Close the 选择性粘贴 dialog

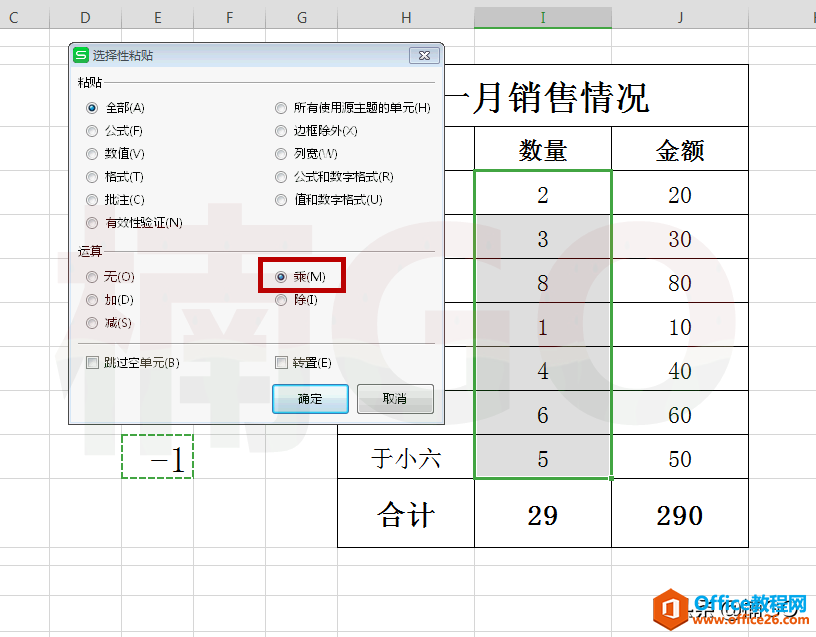[424, 55]
